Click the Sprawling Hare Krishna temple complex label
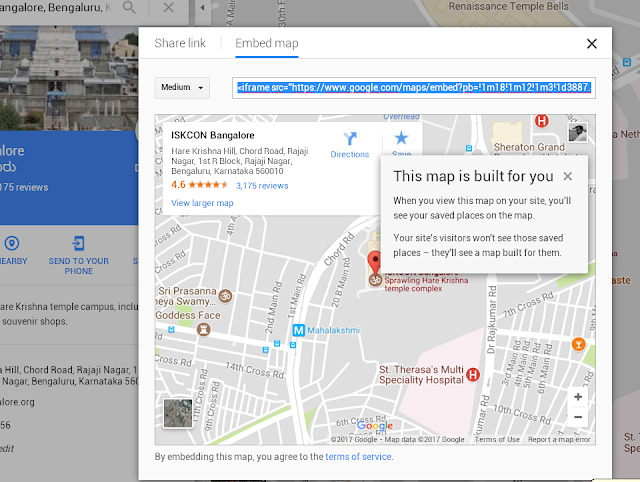Viewport: 640px width, 482px height. pyautogui.click(x=426, y=284)
